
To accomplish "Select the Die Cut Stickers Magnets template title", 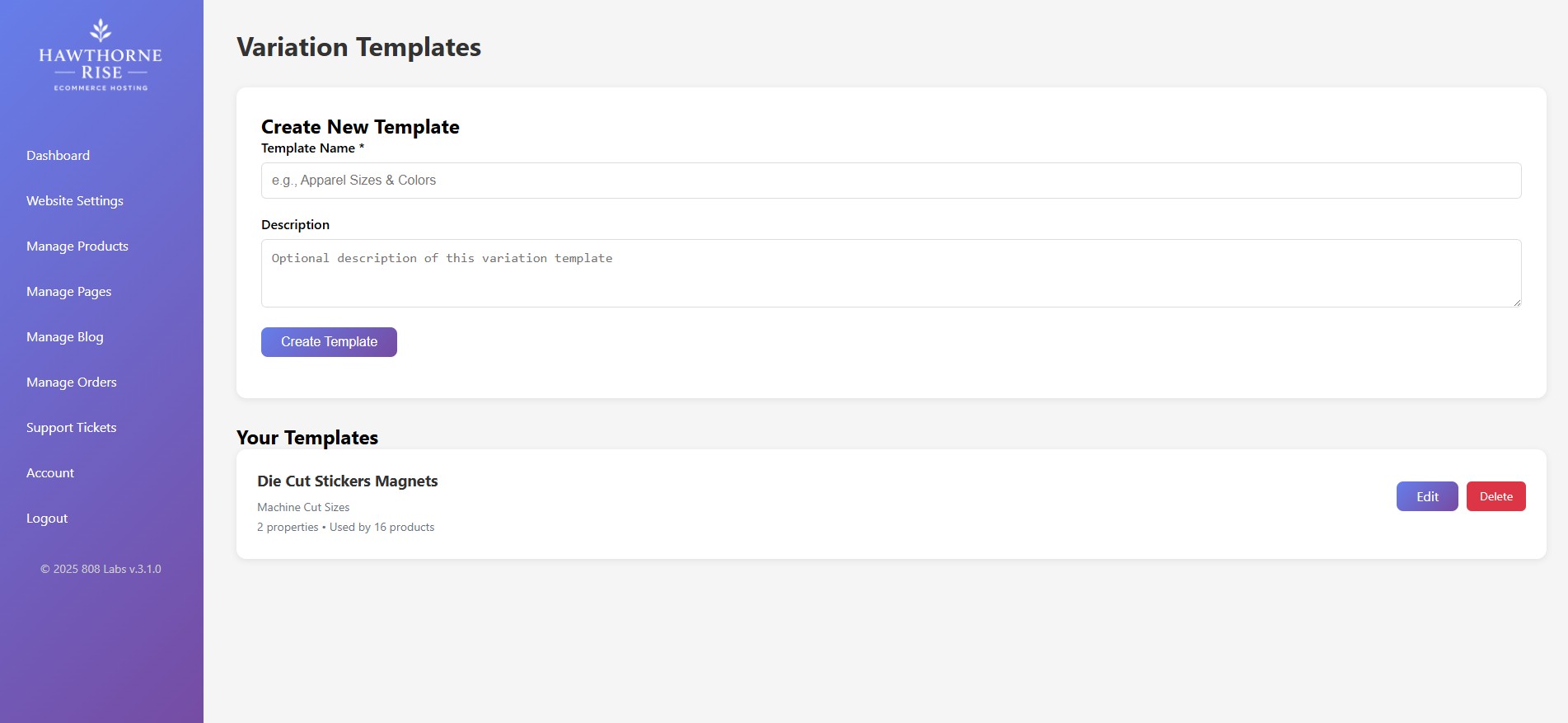I will pyautogui.click(x=348, y=481).
